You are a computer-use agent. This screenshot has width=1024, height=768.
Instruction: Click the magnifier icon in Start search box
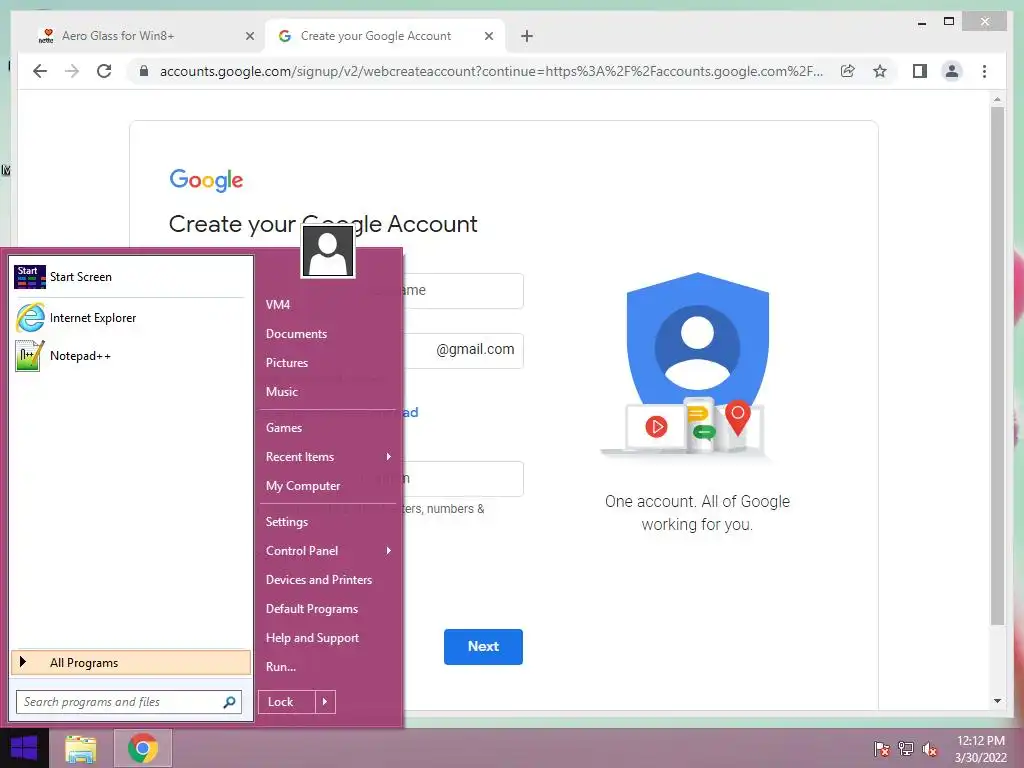coord(229,702)
